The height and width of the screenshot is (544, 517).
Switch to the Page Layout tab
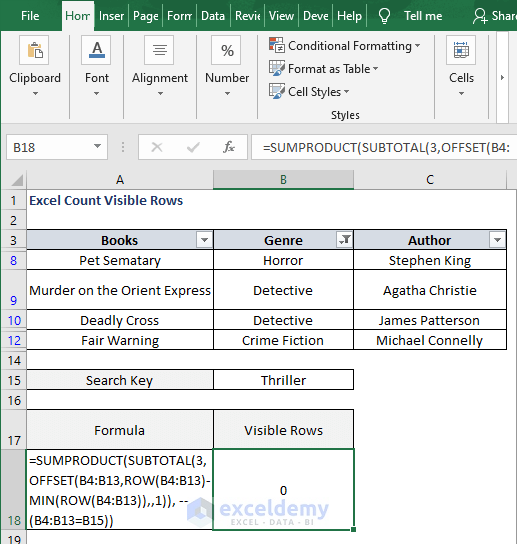point(146,16)
